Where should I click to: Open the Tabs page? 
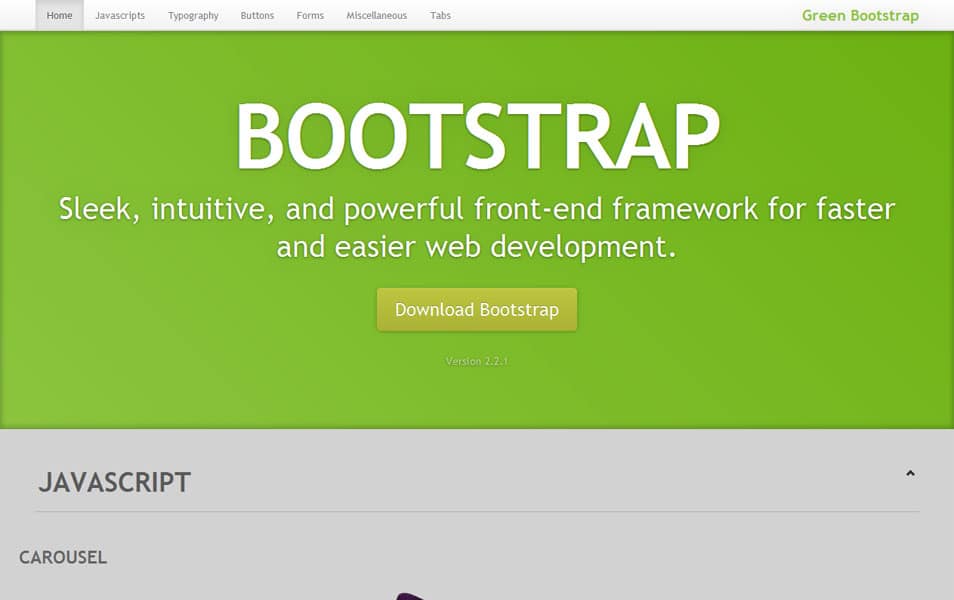440,15
